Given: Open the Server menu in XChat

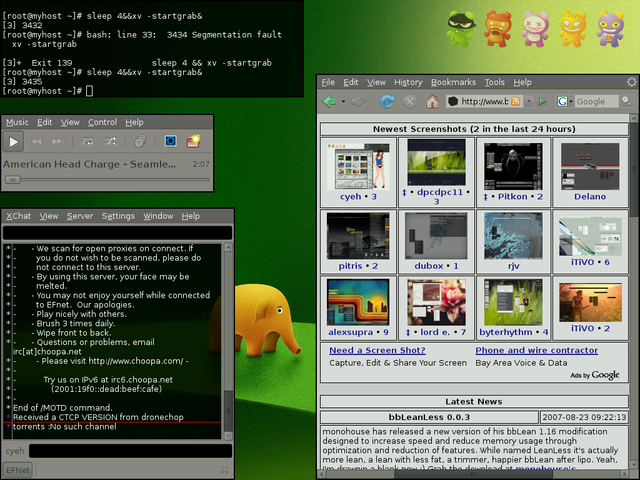Looking at the screenshot, I should [x=80, y=216].
